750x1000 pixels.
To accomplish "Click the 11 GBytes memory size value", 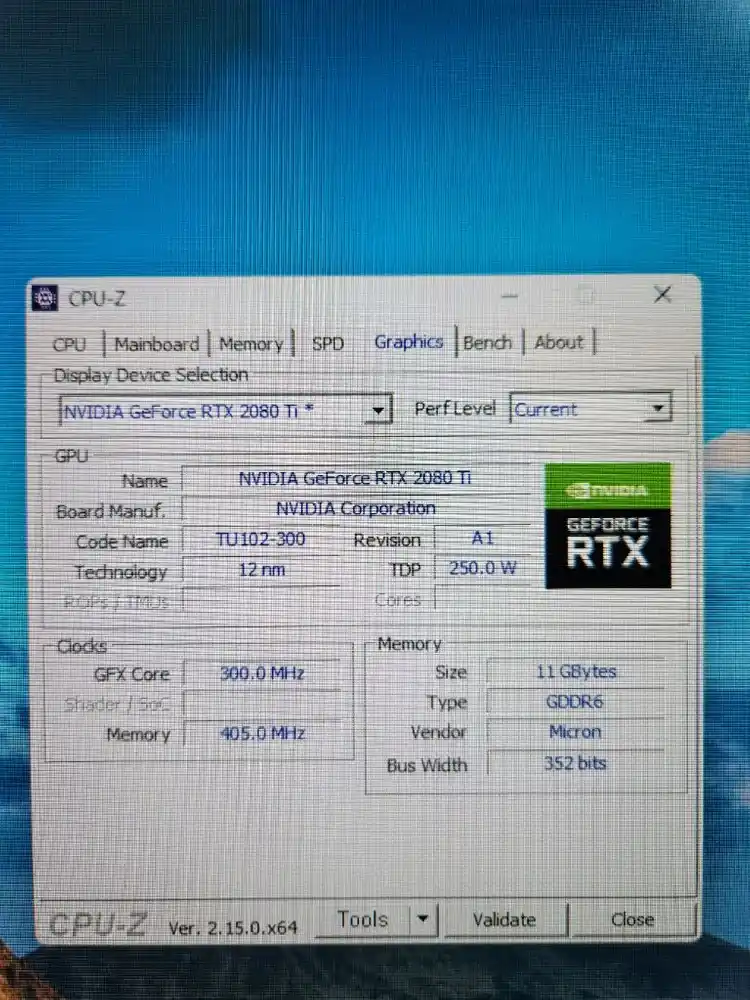I will (576, 672).
